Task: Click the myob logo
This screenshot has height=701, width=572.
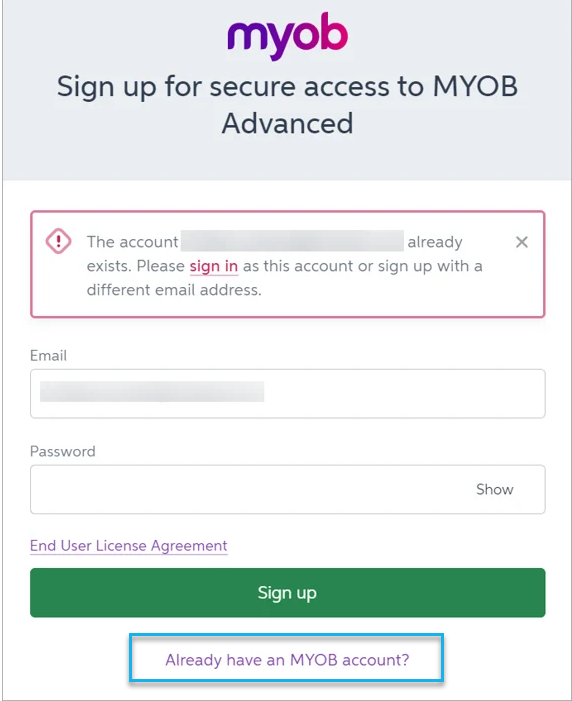Action: coord(288,36)
